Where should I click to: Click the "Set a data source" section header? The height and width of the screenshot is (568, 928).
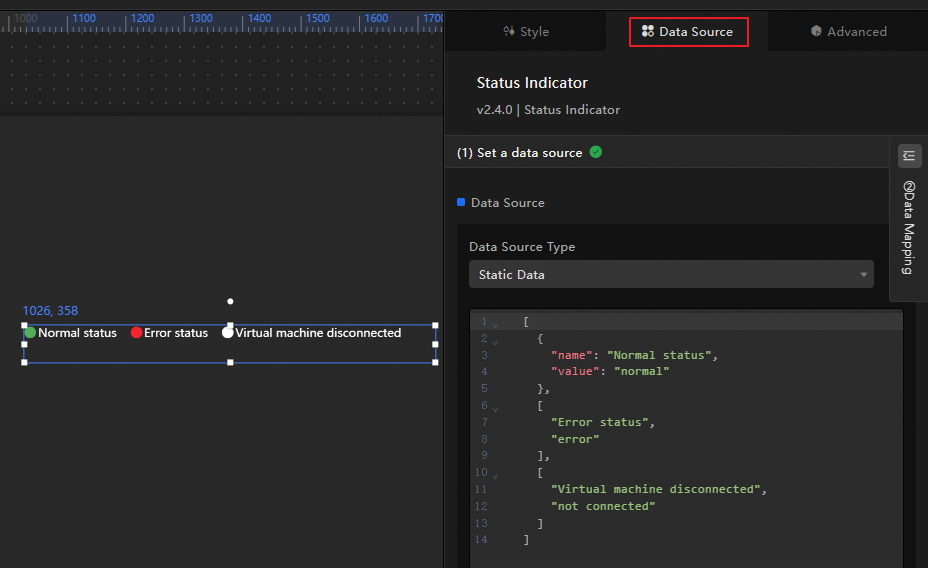519,153
